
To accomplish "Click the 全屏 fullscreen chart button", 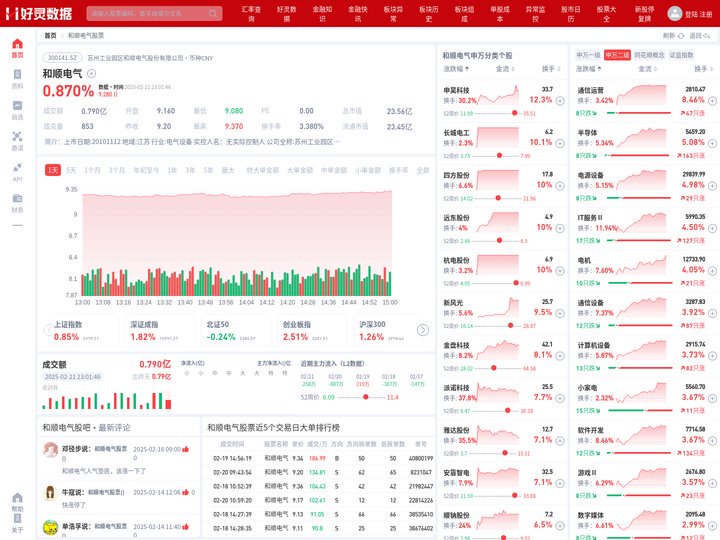I will tap(422, 170).
